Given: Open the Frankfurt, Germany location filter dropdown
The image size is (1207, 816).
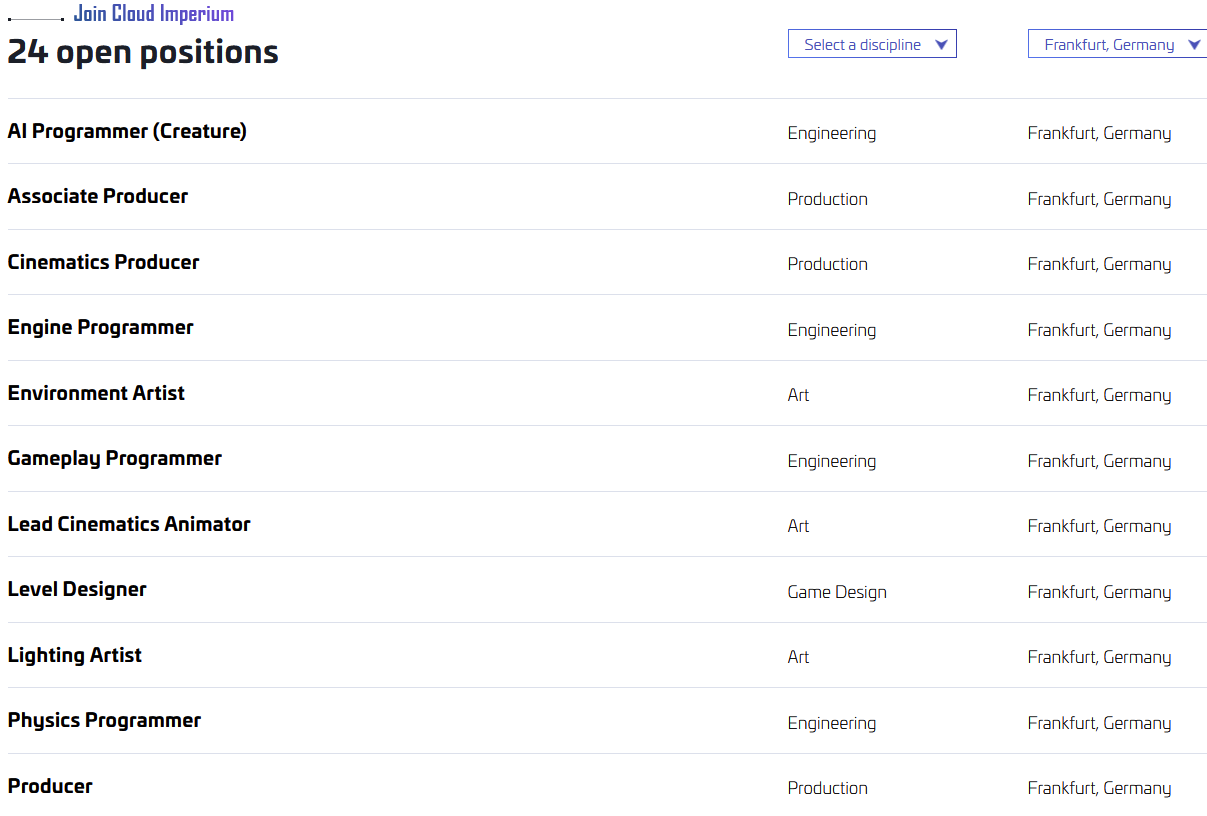Looking at the screenshot, I should tap(1118, 44).
